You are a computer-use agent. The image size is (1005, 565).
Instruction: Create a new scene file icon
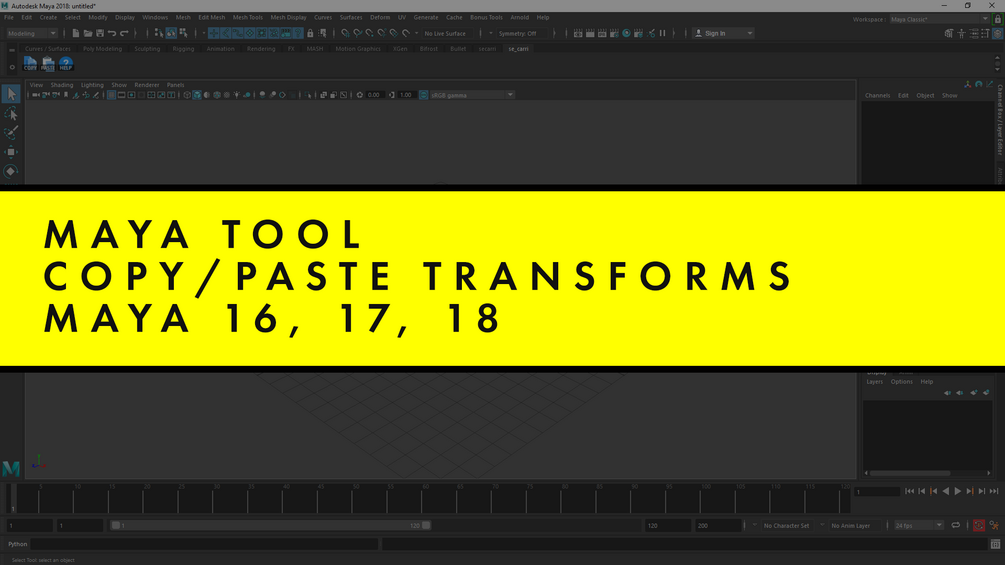pyautogui.click(x=76, y=33)
